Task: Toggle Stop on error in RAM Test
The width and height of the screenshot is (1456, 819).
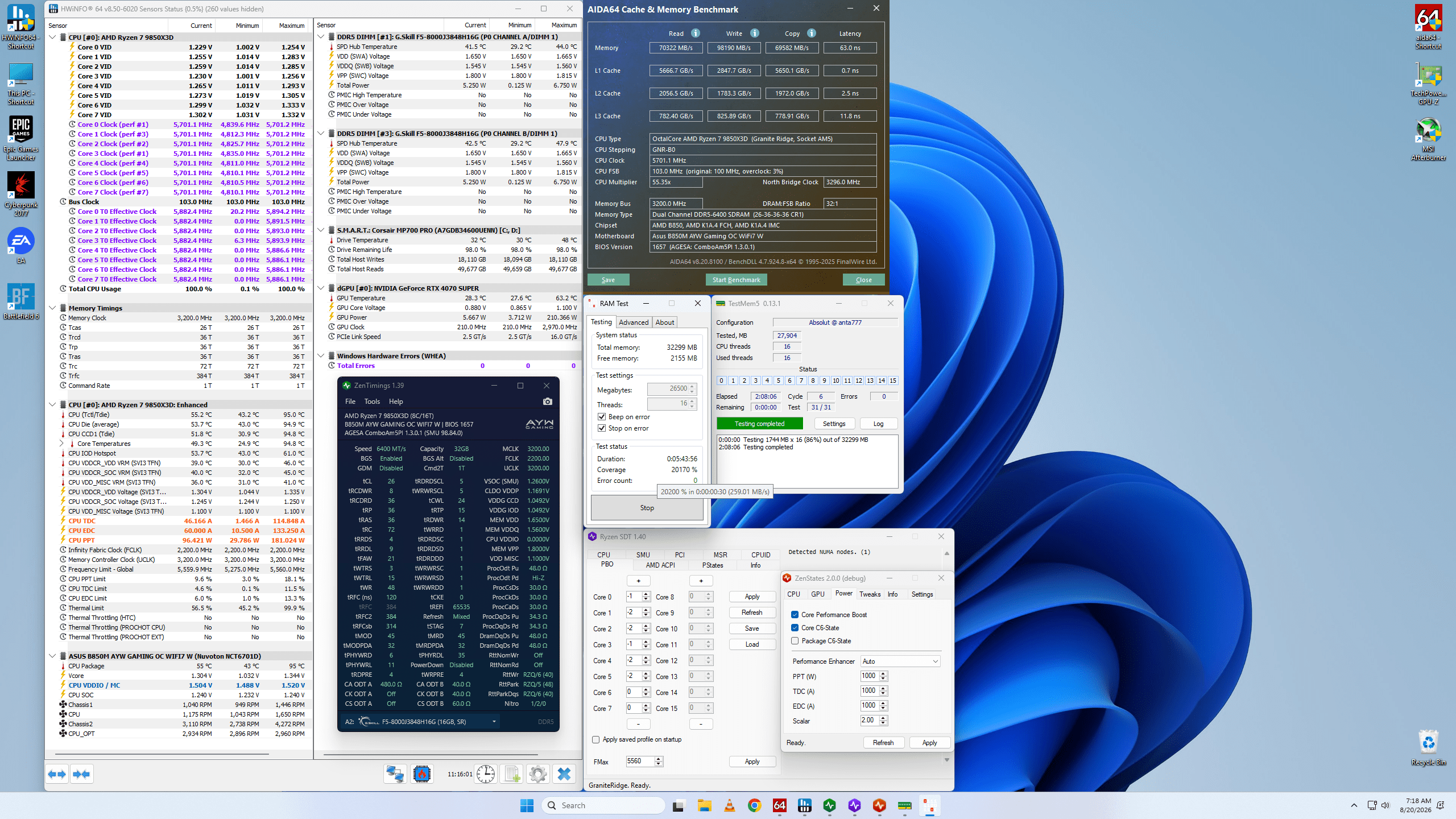Action: click(x=602, y=428)
